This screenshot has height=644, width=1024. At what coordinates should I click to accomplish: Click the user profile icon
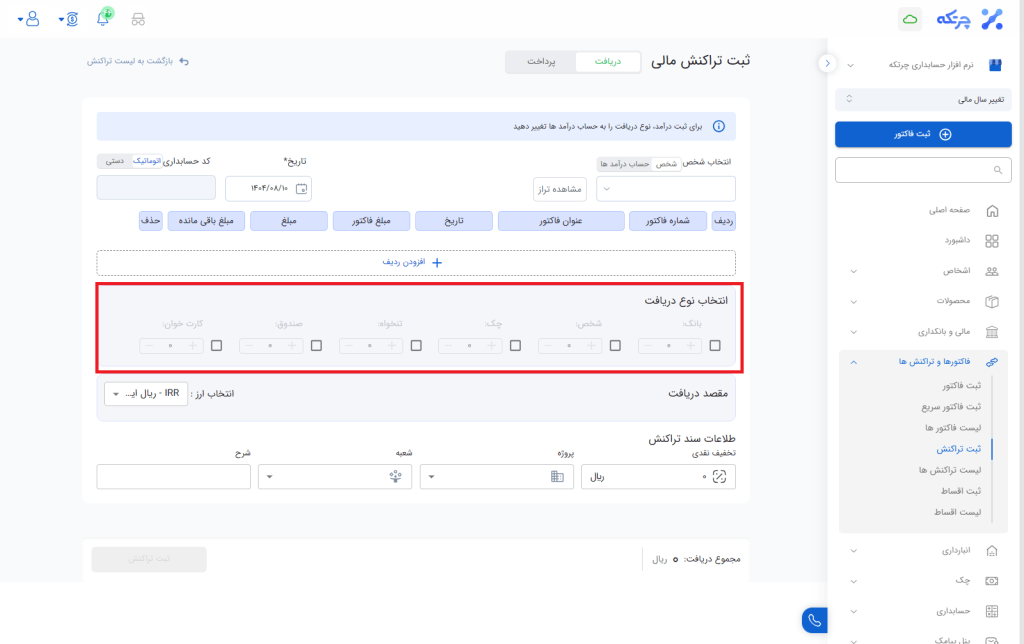[x=33, y=19]
